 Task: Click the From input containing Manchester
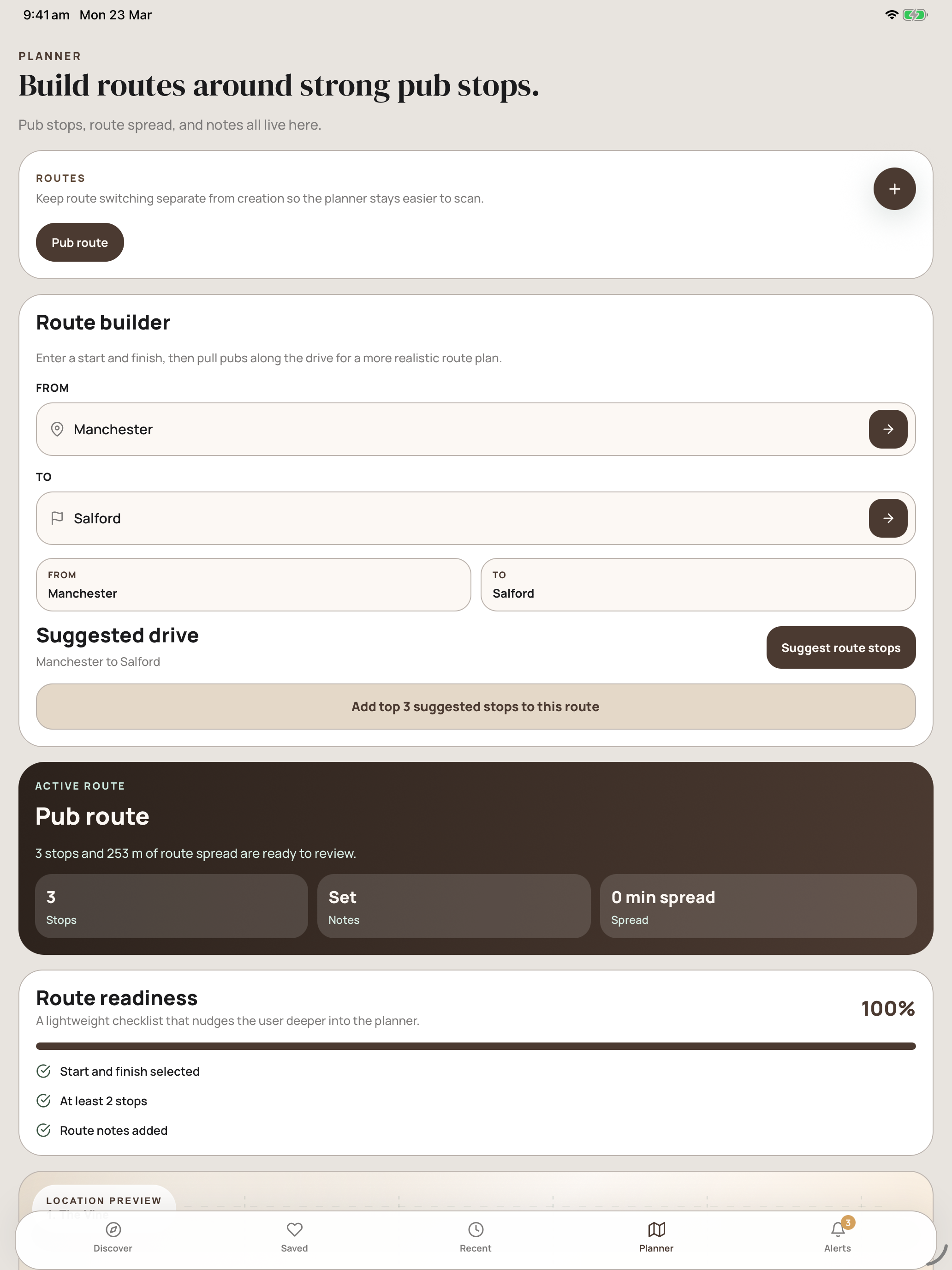pyautogui.click(x=476, y=429)
